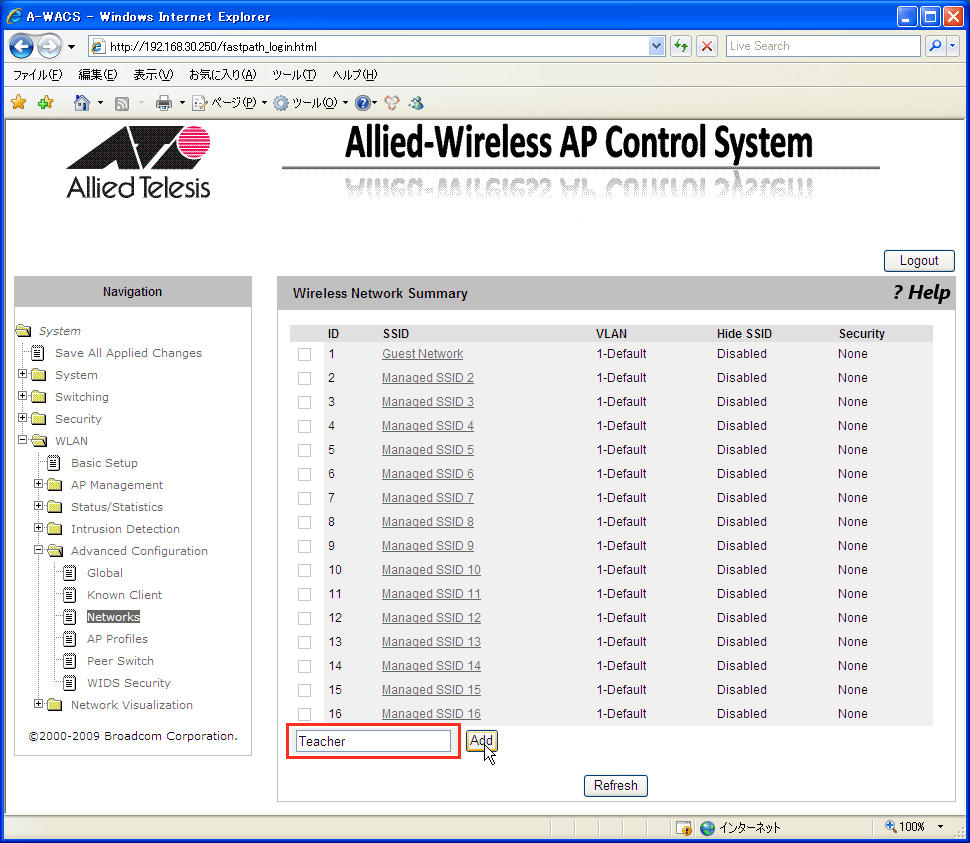This screenshot has width=970, height=843.
Task: Open the お気に入り(A) menu
Action: pos(223,75)
